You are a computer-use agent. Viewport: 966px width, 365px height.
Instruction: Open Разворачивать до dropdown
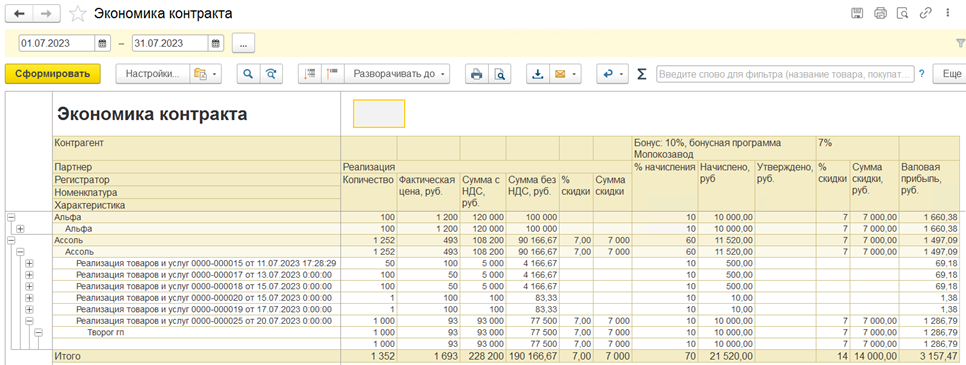(x=397, y=73)
